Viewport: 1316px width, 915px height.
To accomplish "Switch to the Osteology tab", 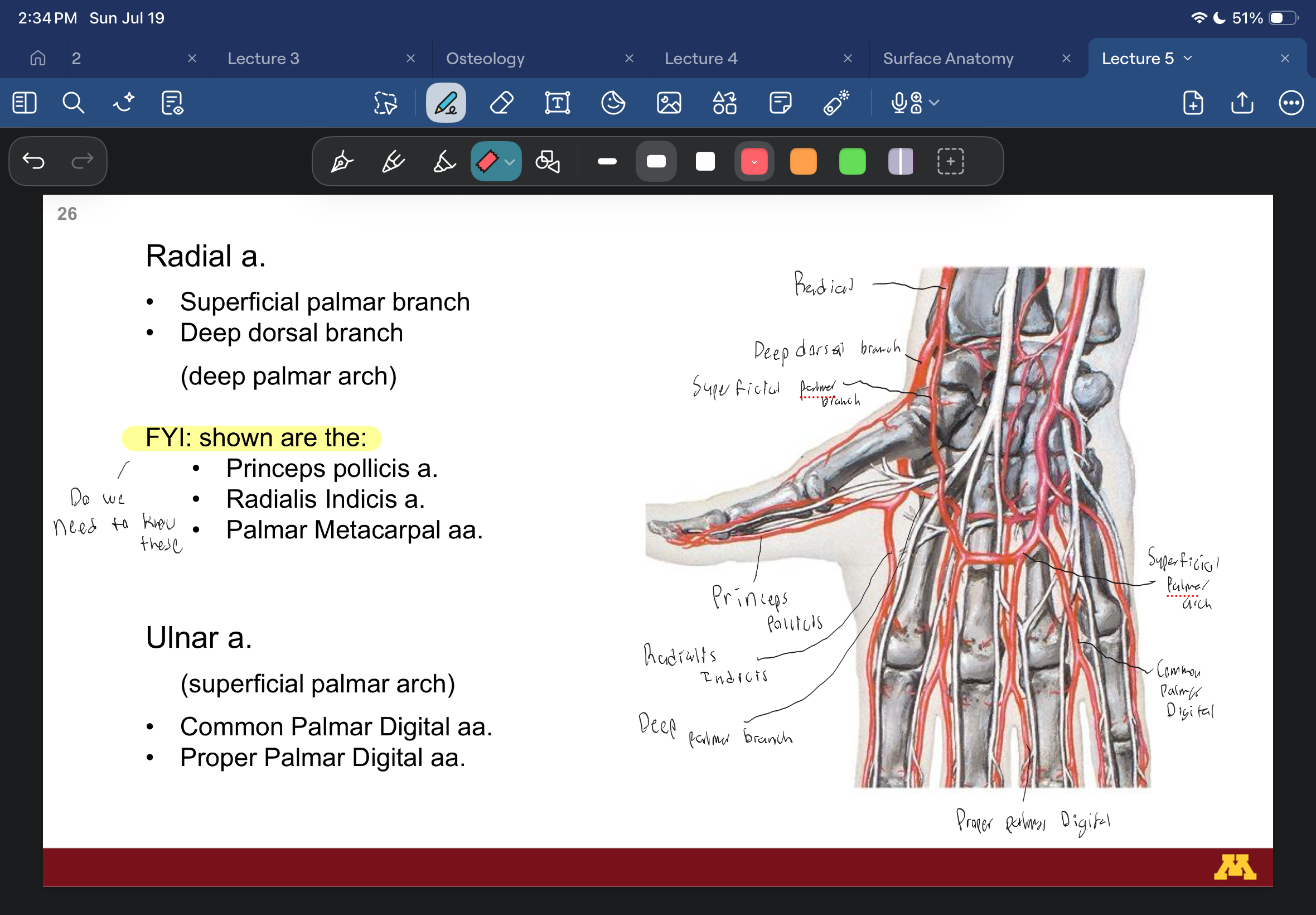I will click(485, 59).
